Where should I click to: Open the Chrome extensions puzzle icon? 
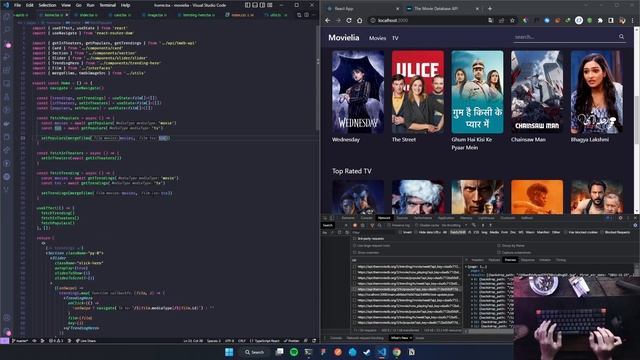600,20
